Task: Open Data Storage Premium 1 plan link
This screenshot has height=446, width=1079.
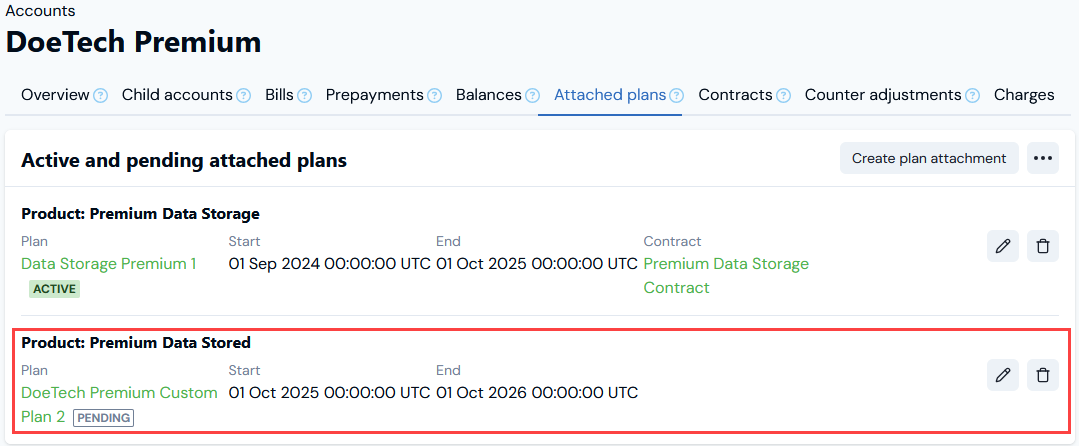Action: pos(109,264)
